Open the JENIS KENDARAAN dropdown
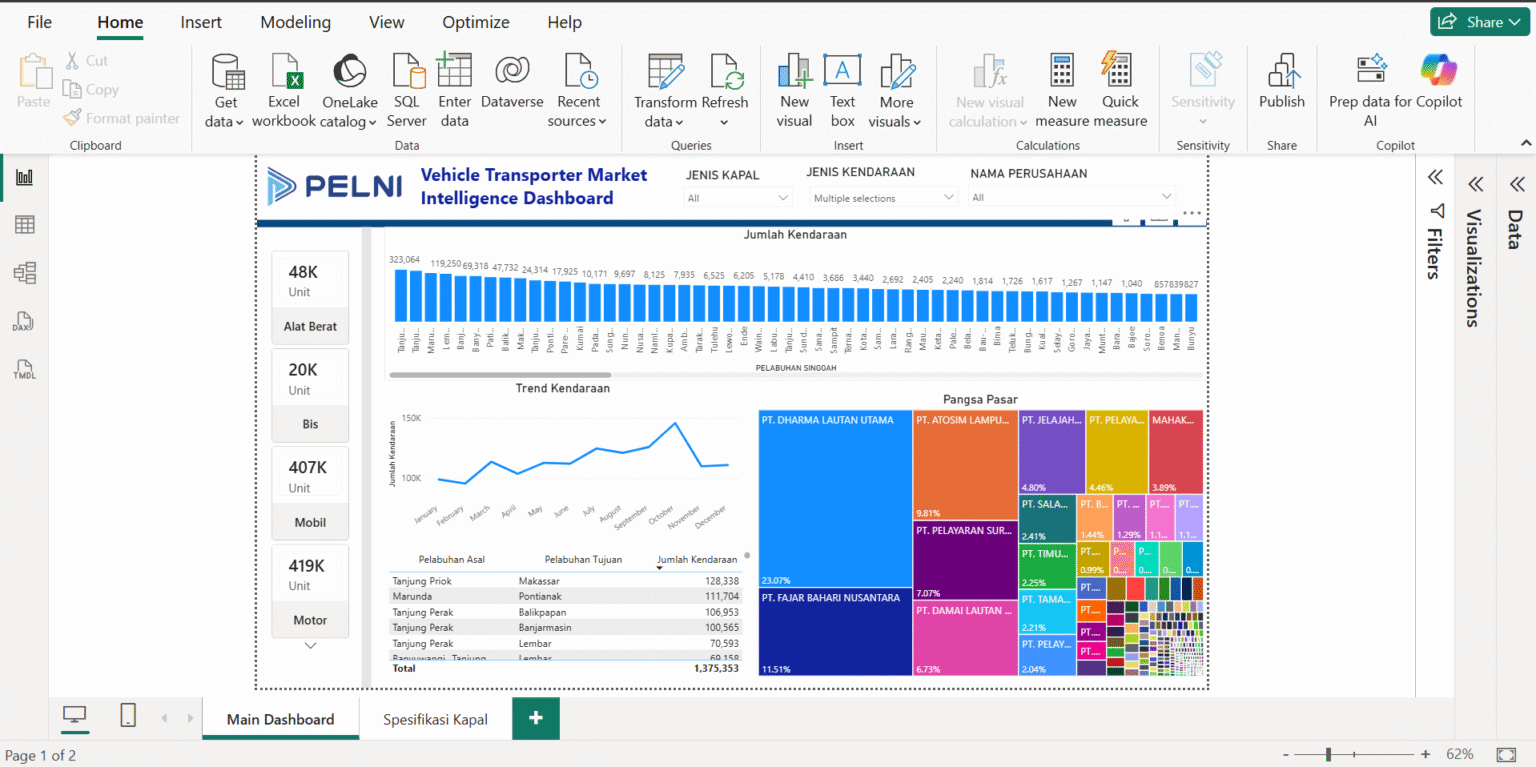Viewport: 1536px width, 767px height. pyautogui.click(x=883, y=198)
